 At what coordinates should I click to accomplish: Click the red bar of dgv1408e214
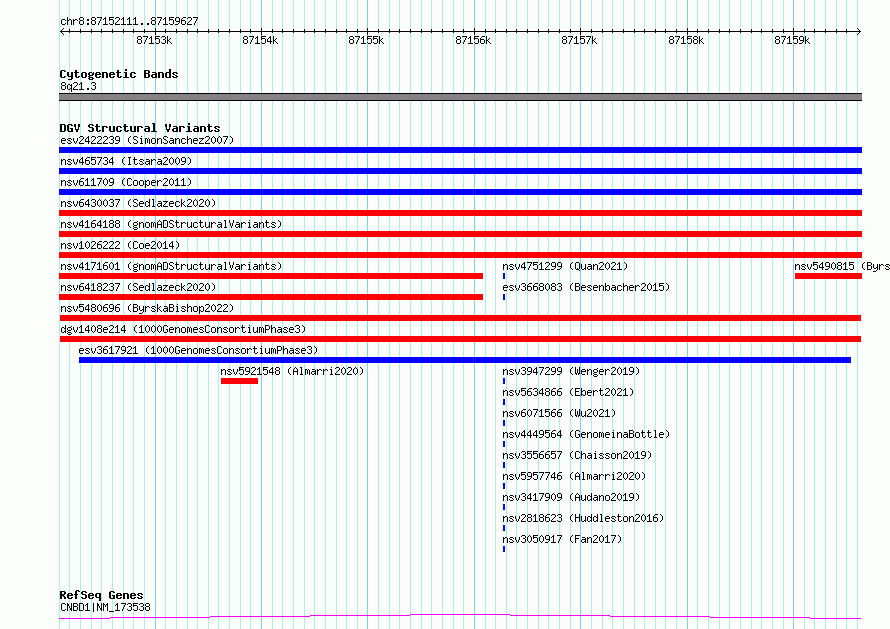[x=460, y=339]
